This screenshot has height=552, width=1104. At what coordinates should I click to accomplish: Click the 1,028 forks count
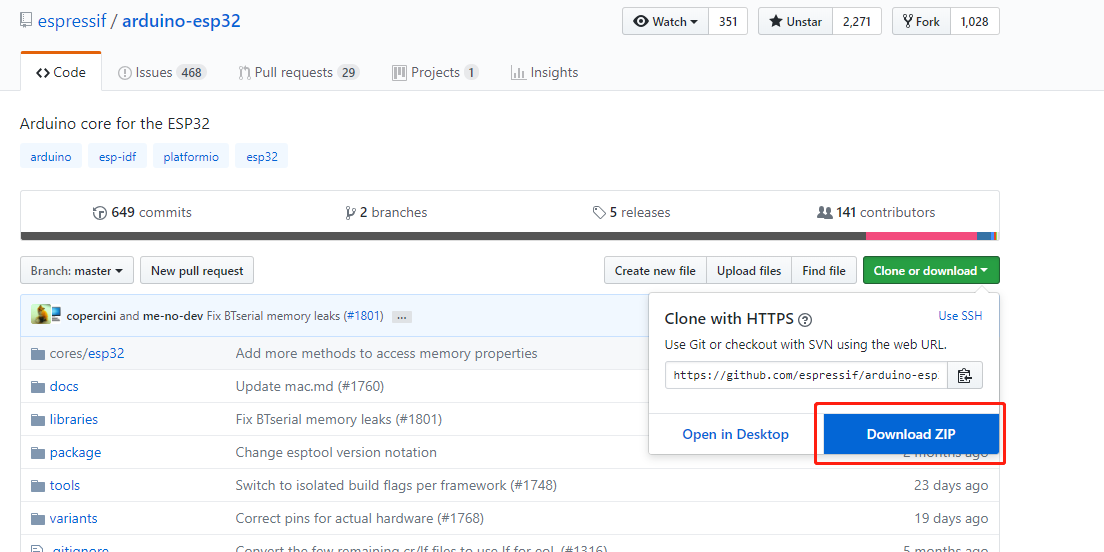click(974, 22)
